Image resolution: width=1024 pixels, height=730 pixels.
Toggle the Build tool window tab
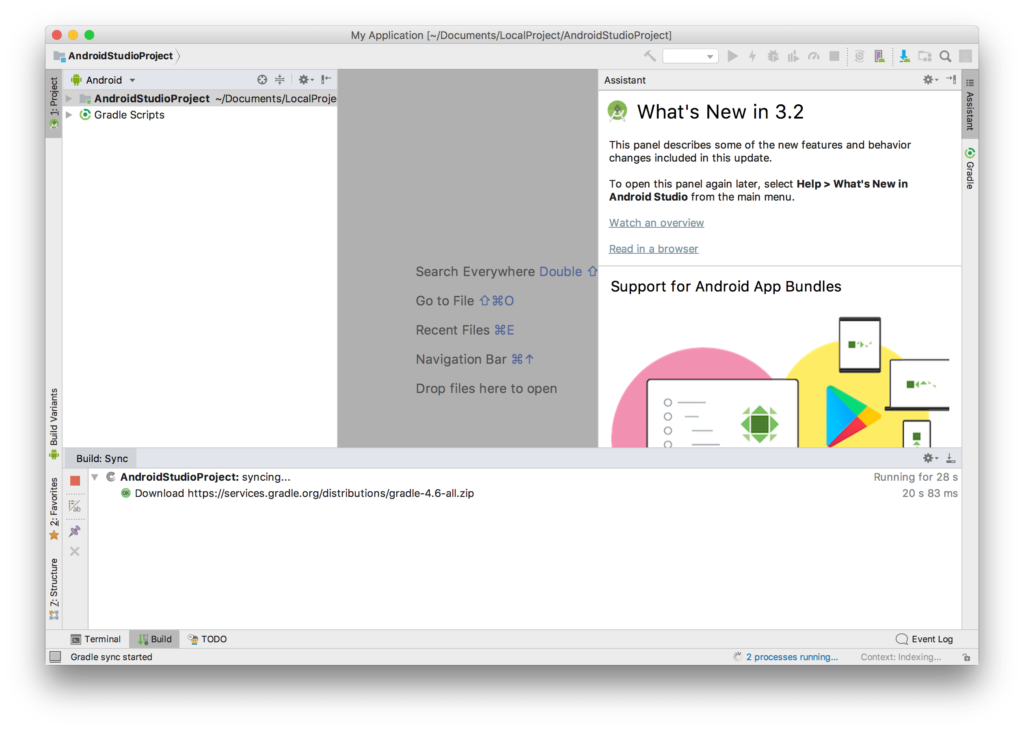(155, 639)
